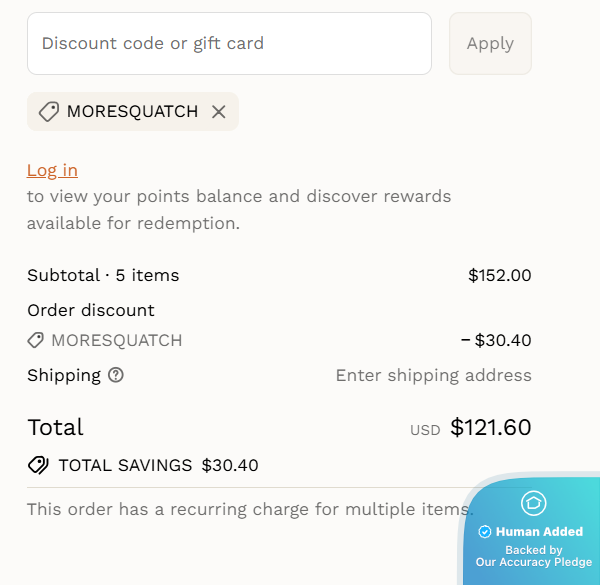Click the hexagon house icon on the badge
Viewport: 600px width, 585px height.
534,503
